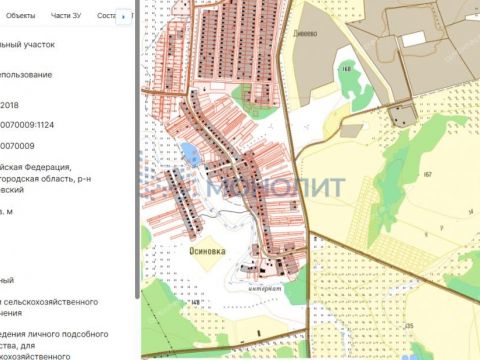Click the Осиновка village label on map
This screenshot has height=360, width=480.
(x=207, y=251)
